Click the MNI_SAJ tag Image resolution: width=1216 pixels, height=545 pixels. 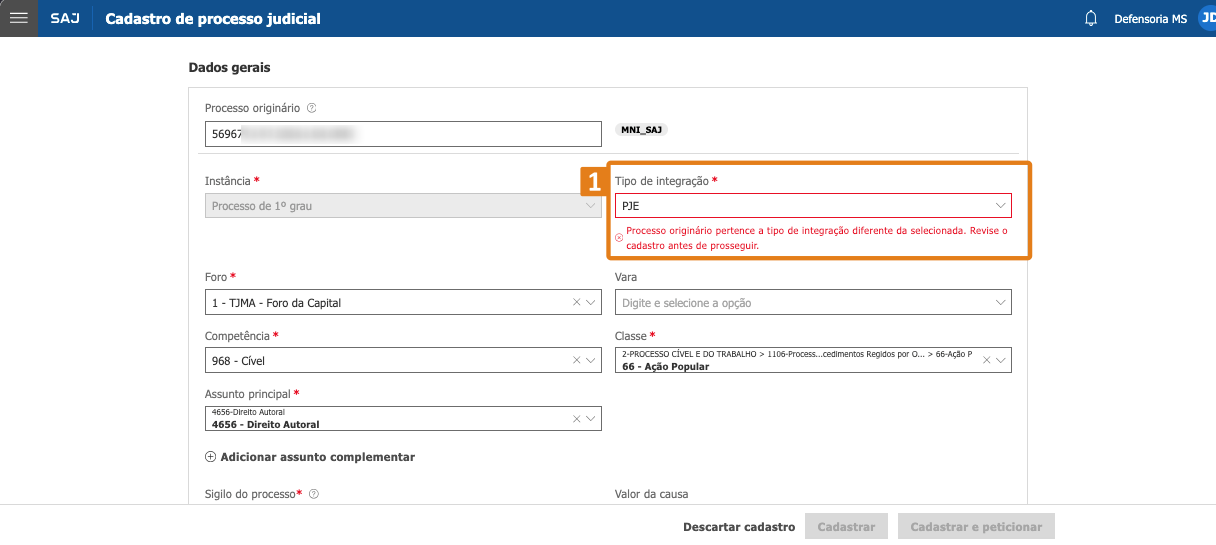pos(642,130)
